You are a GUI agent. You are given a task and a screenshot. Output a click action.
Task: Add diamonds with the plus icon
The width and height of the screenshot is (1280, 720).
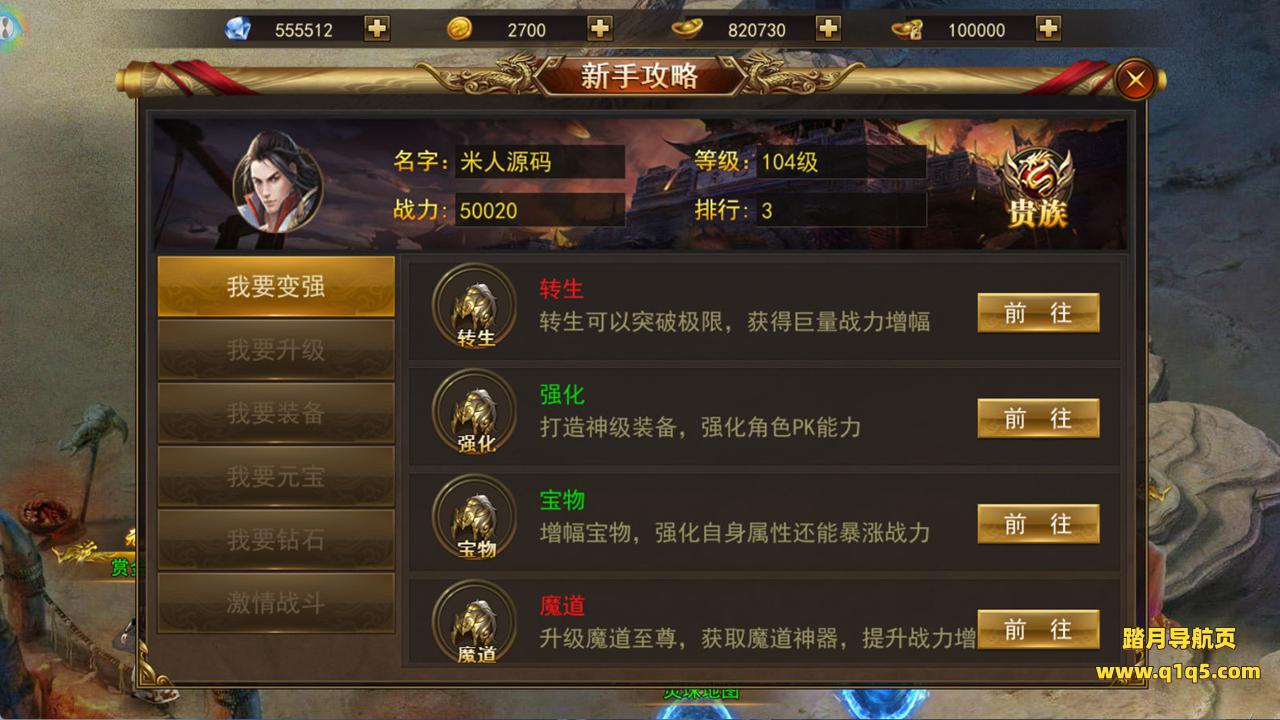click(377, 29)
